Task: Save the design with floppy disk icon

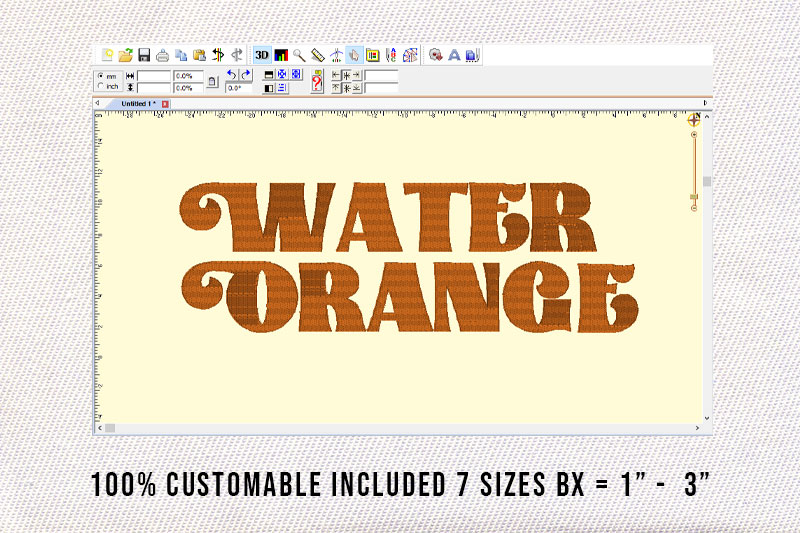Action: pos(144,55)
